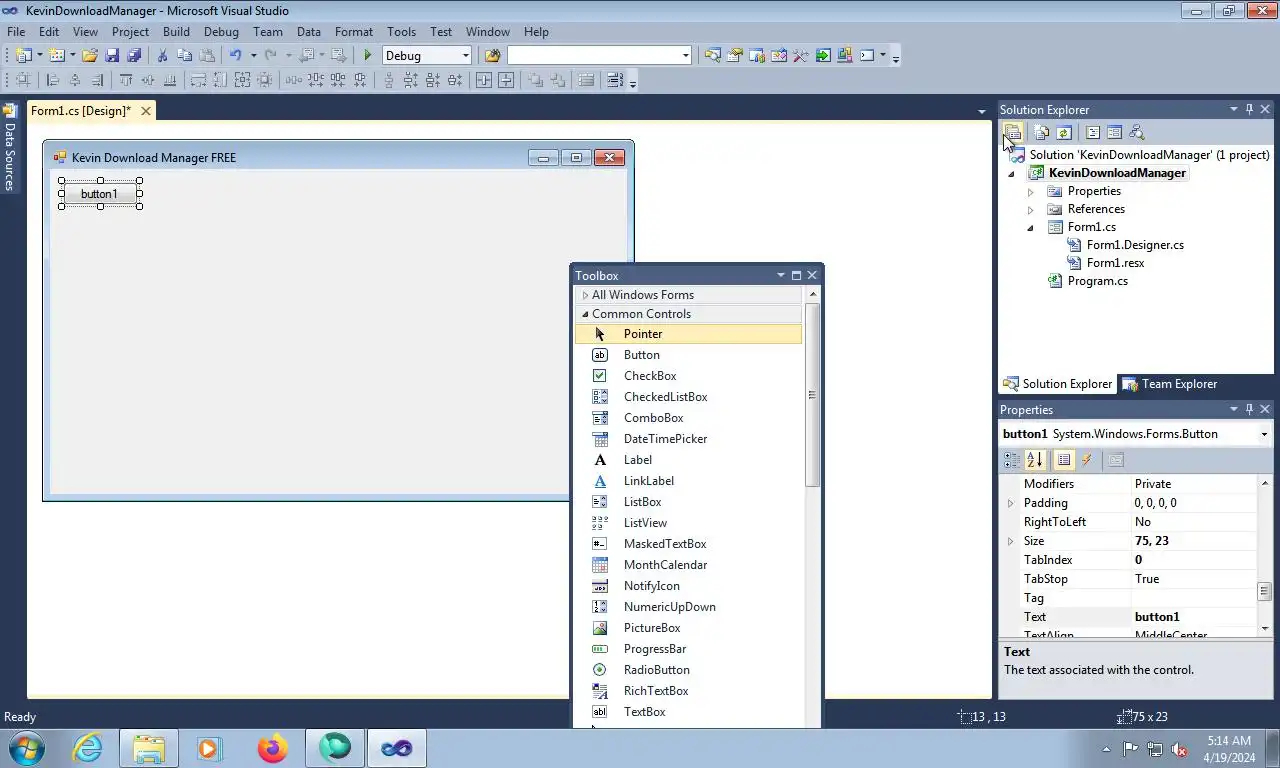Screen dimensions: 1280x768
Task: Open Firefox from the Windows taskbar
Action: [272, 748]
